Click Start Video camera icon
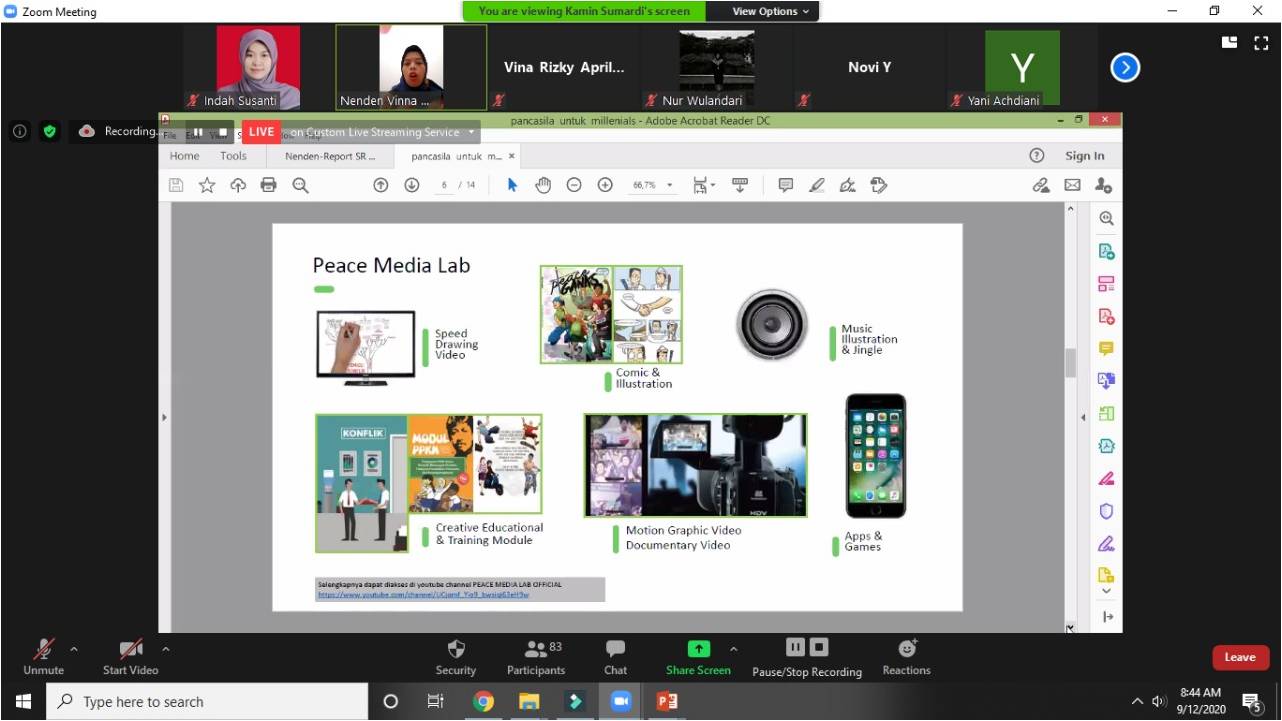1282x721 pixels. [x=131, y=649]
